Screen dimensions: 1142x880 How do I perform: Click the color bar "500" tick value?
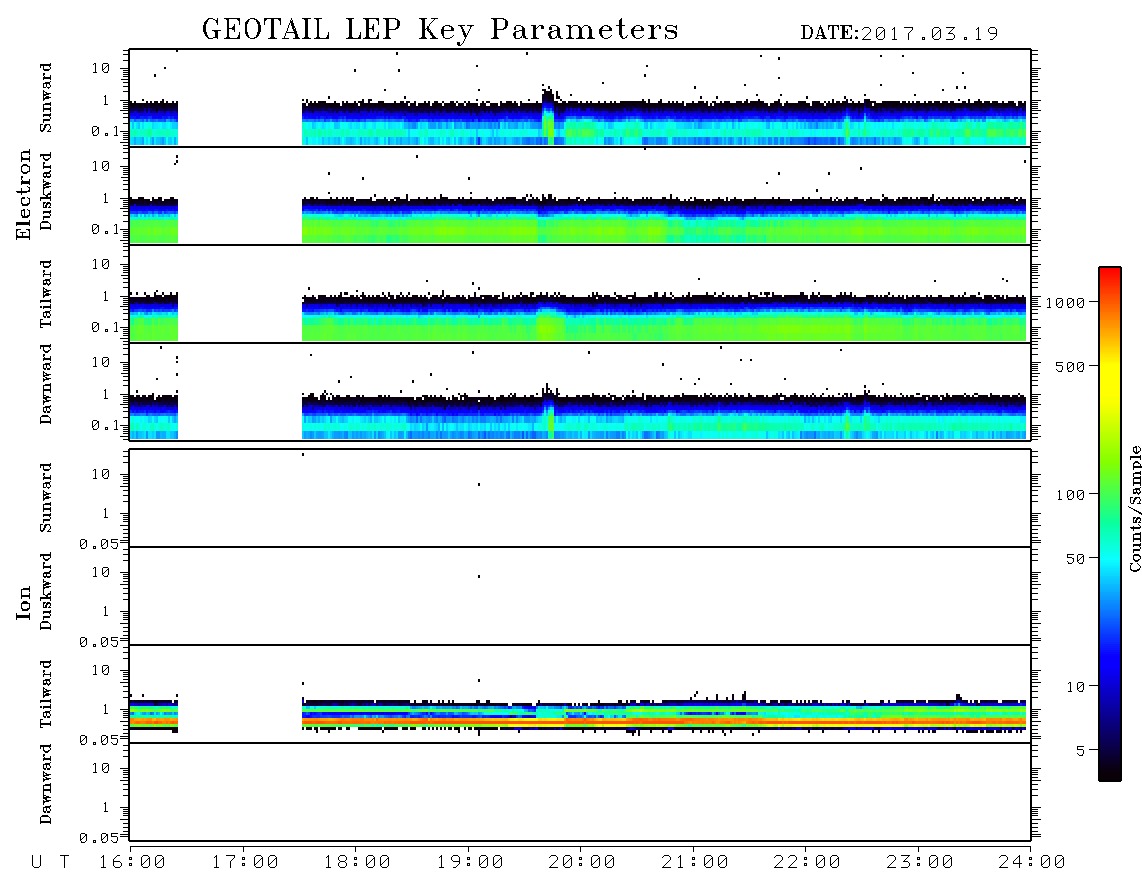click(1070, 366)
